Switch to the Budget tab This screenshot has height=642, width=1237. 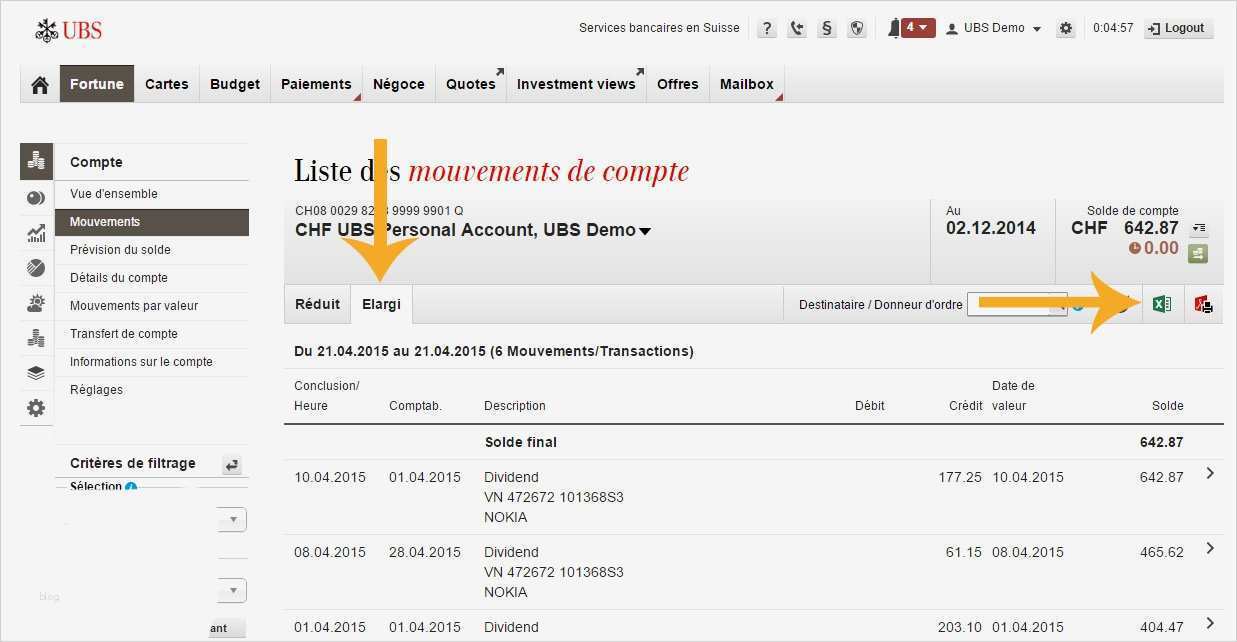235,84
